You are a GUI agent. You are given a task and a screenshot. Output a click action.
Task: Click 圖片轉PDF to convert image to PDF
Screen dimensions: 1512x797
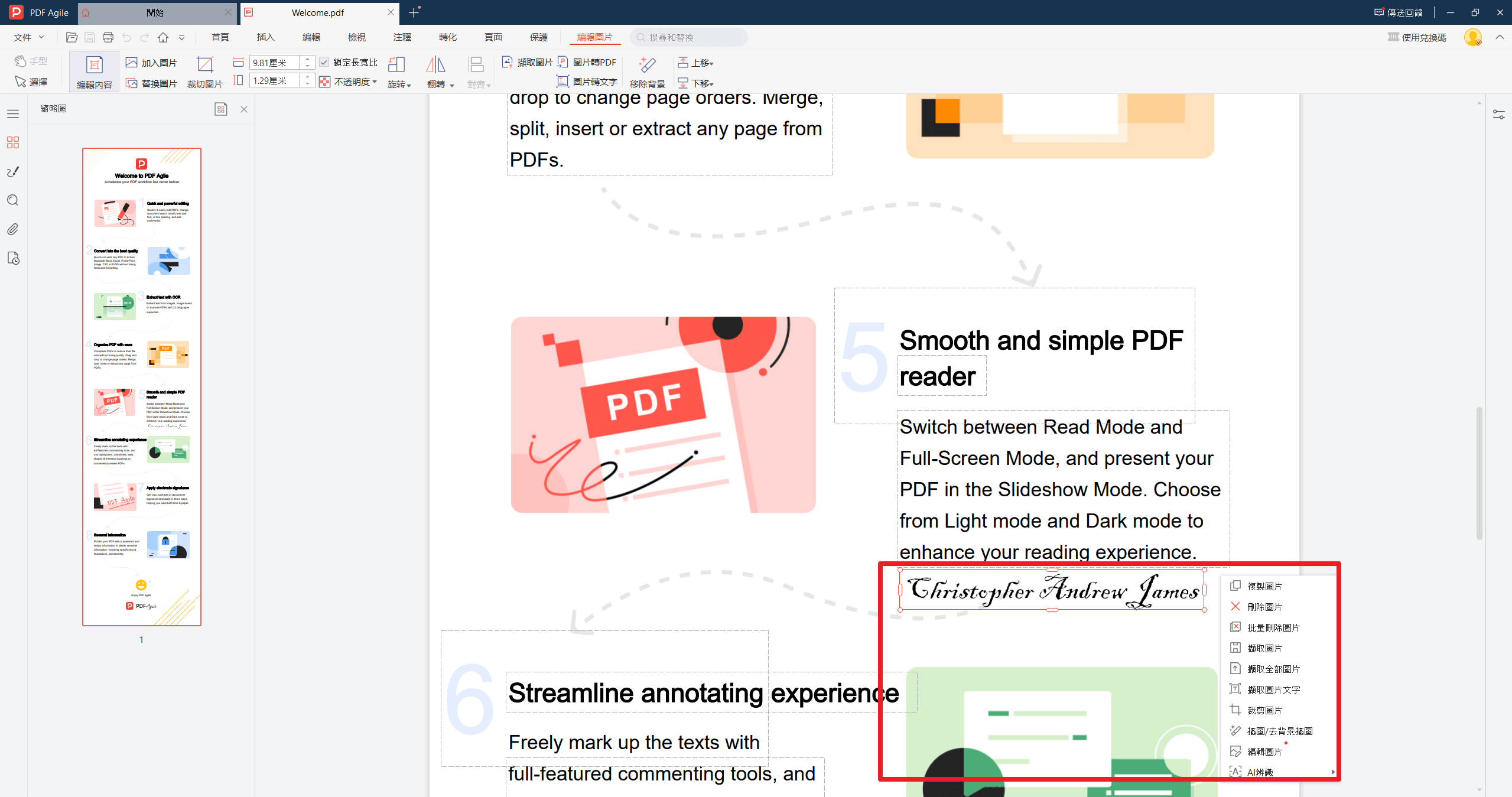[x=587, y=62]
